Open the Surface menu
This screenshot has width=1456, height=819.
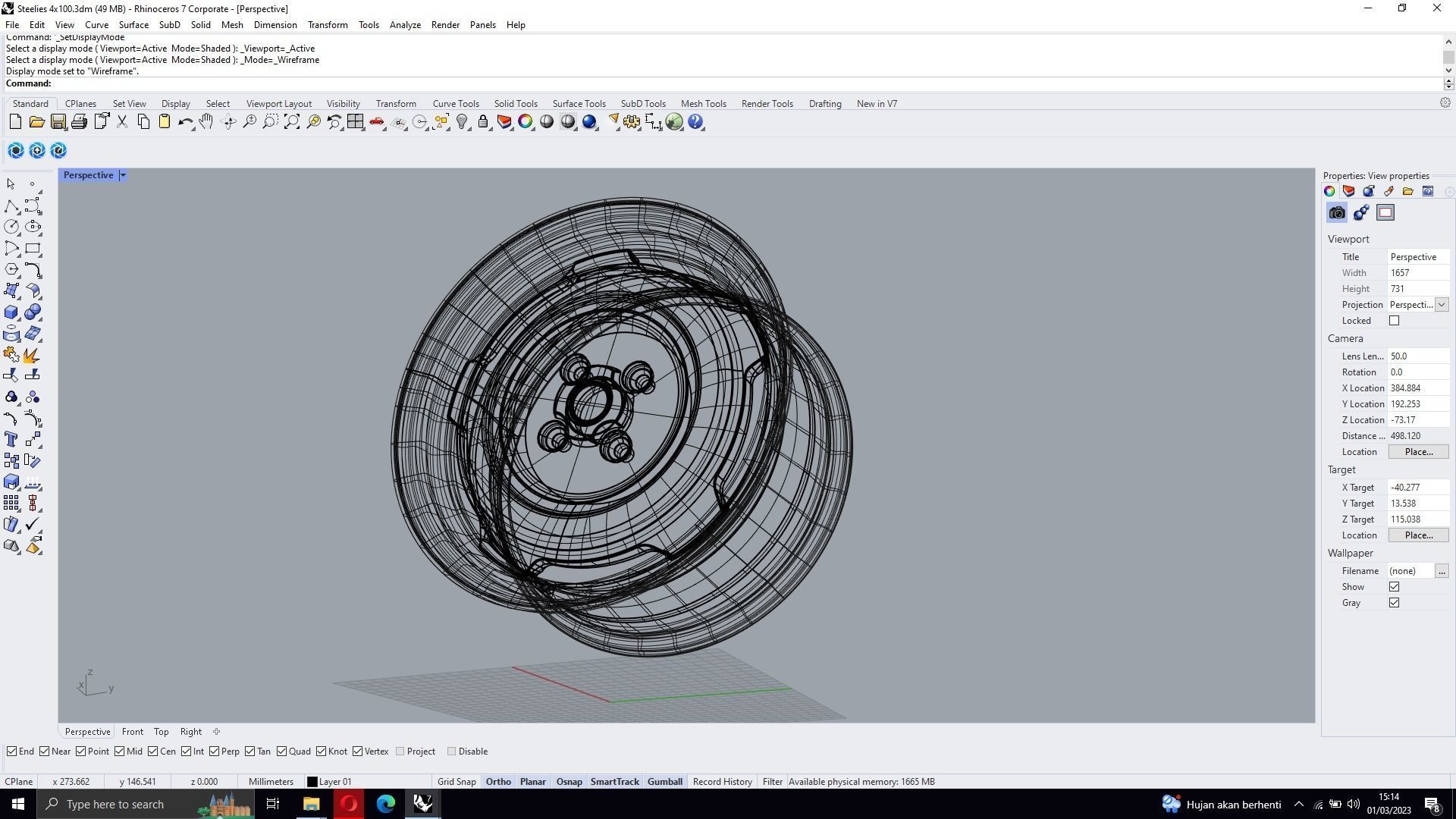[133, 25]
